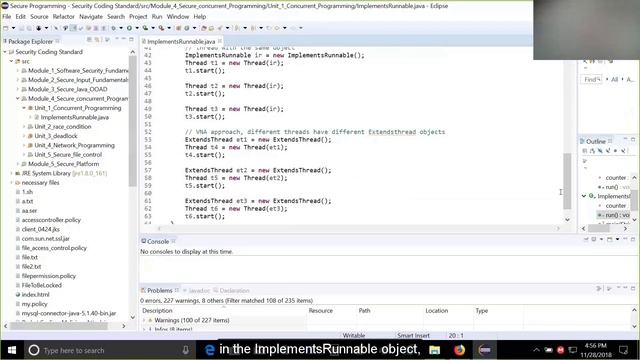This screenshot has height=360, width=640.
Task: Click the Eclipse taskbar icon
Action: point(484,350)
